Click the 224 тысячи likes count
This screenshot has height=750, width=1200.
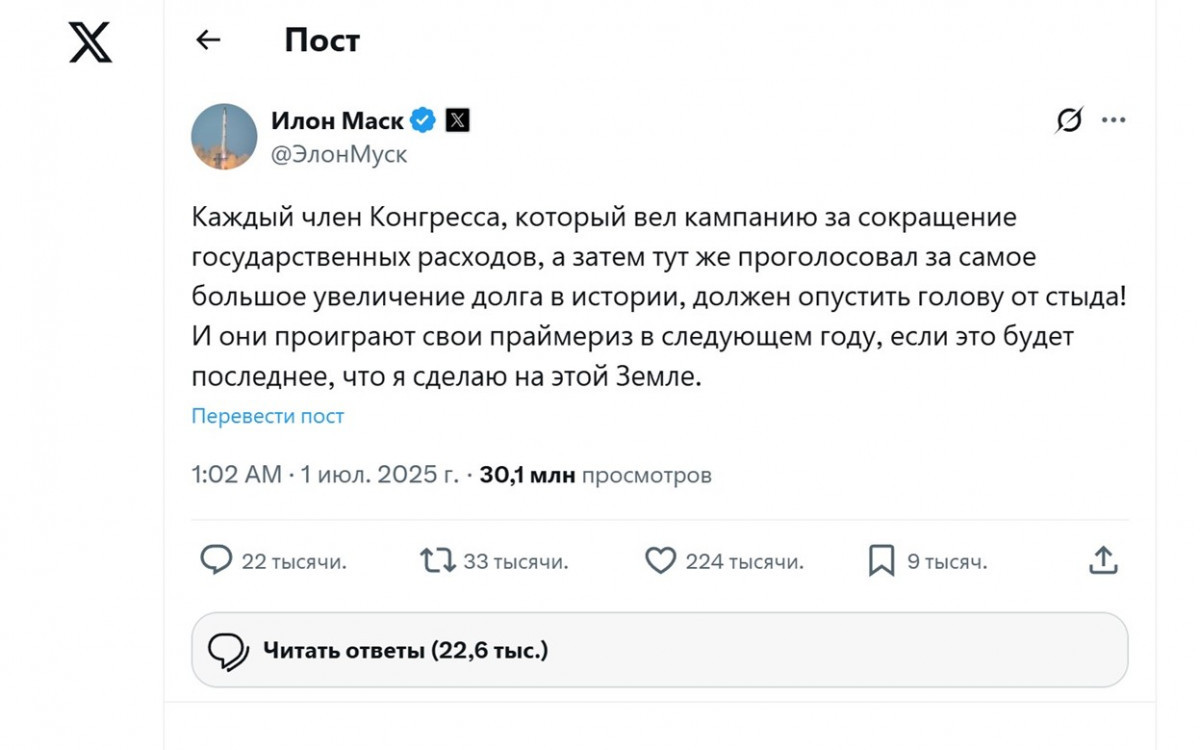744,562
